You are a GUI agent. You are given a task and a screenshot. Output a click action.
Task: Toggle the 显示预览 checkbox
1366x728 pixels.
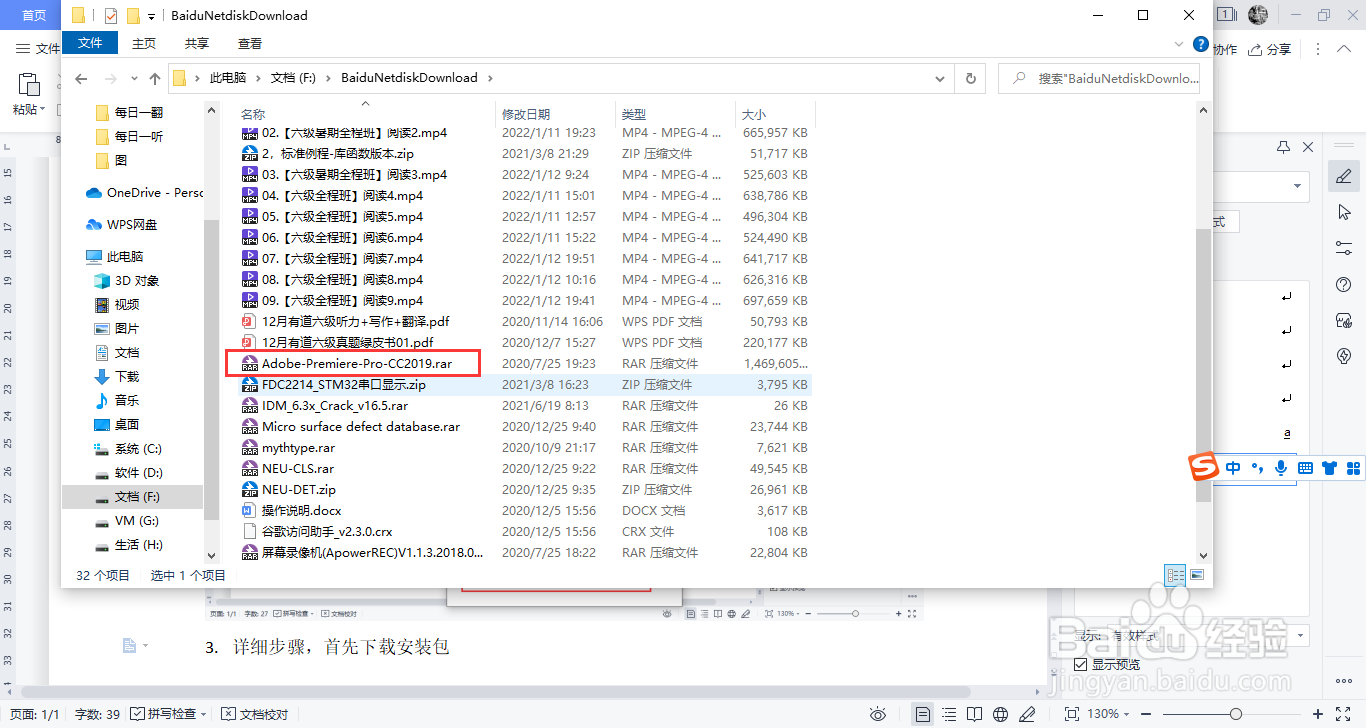pos(1080,665)
